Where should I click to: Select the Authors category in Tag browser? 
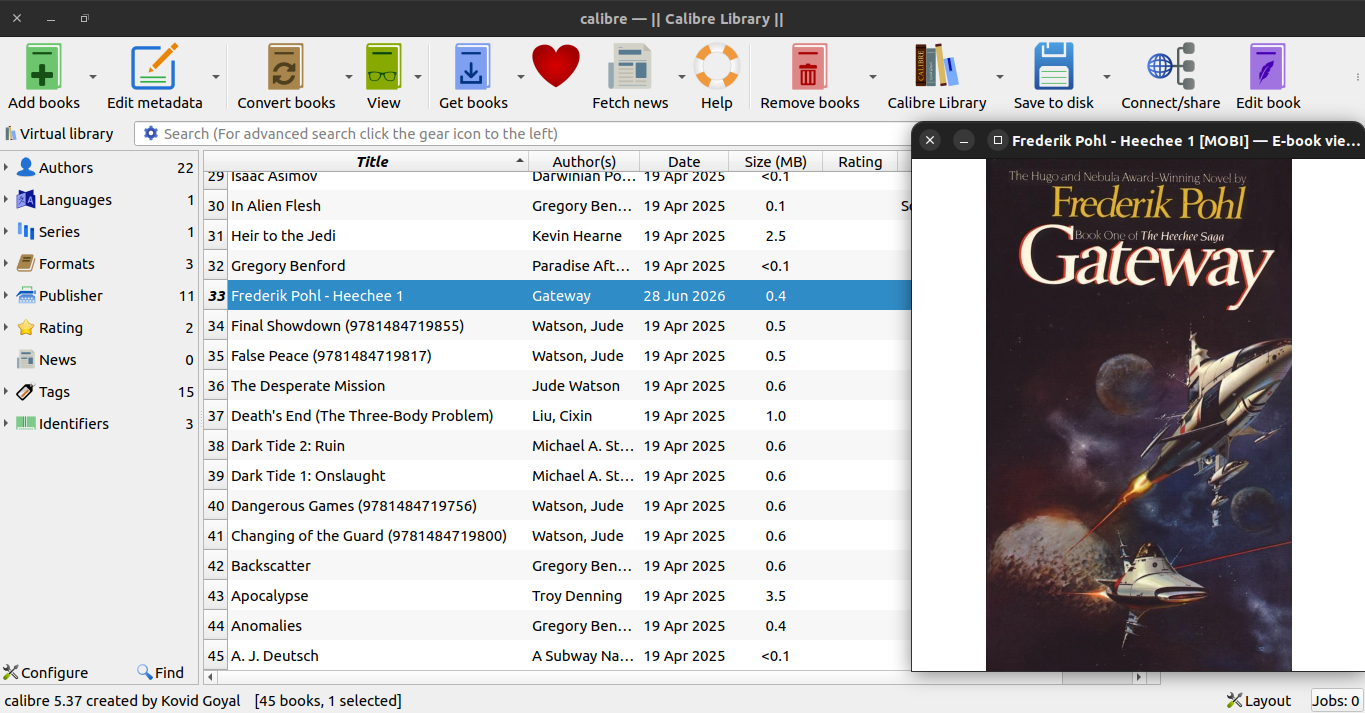[x=66, y=168]
